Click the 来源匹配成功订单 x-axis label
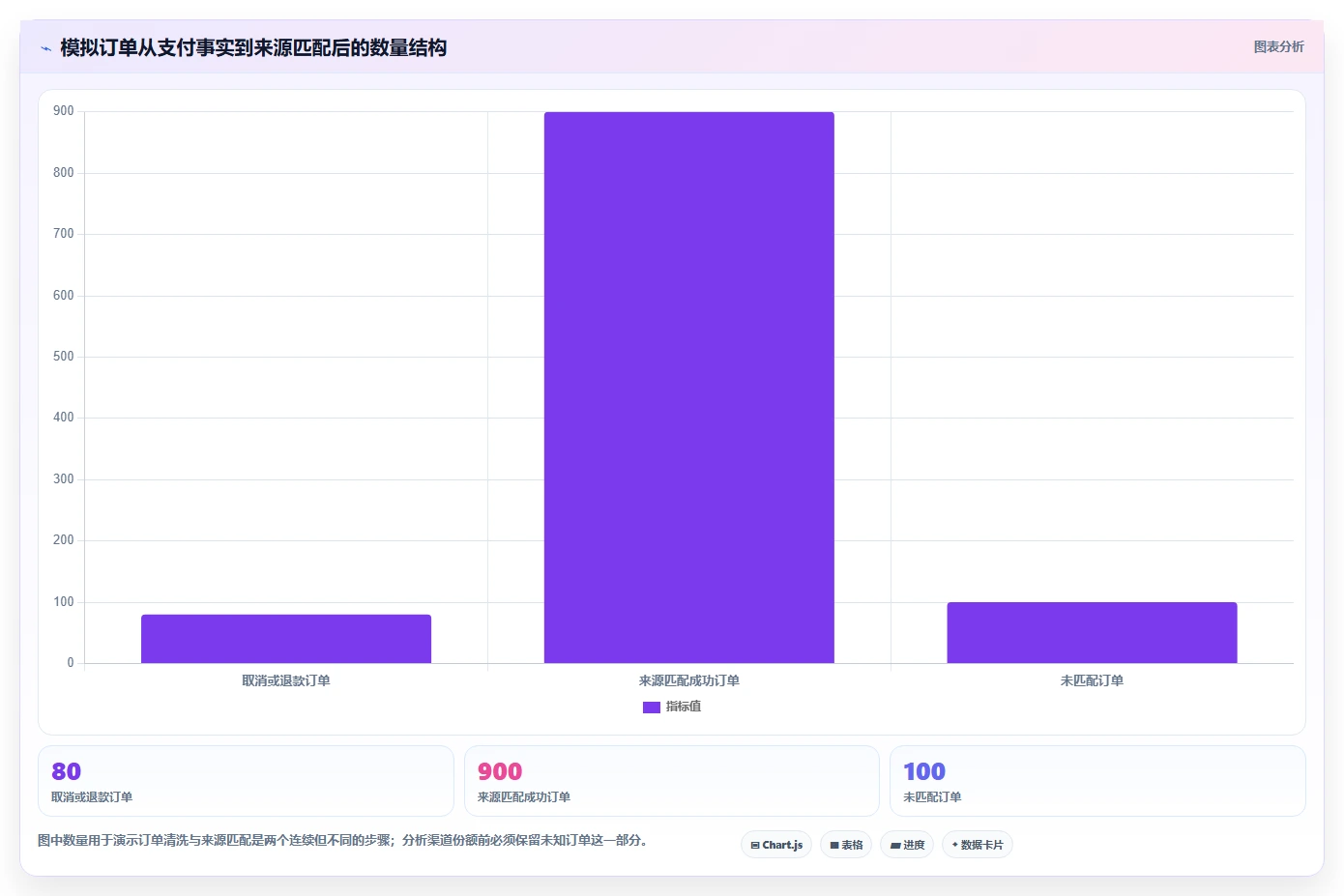This screenshot has height=896, width=1344. (x=688, y=680)
